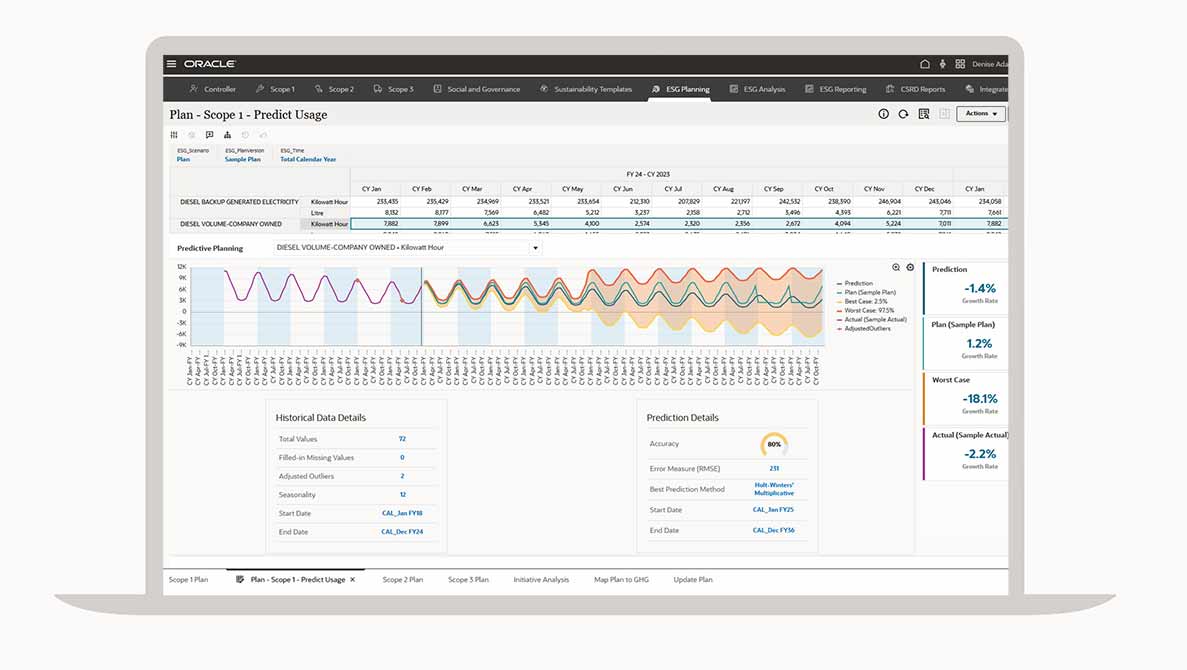Open the ESG_Time Total Calendar Year selector
This screenshot has height=670, width=1187.
[x=308, y=159]
